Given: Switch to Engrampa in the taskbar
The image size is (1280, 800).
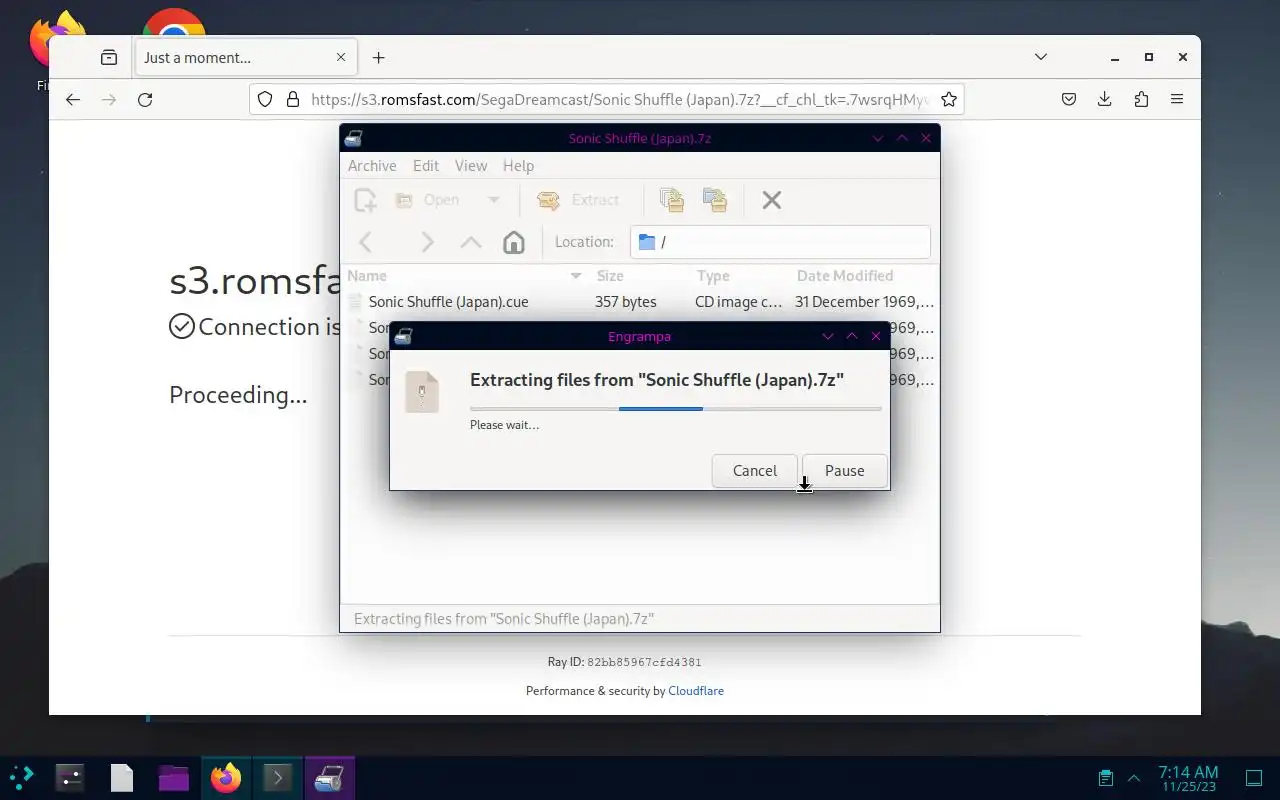Looking at the screenshot, I should [330, 777].
